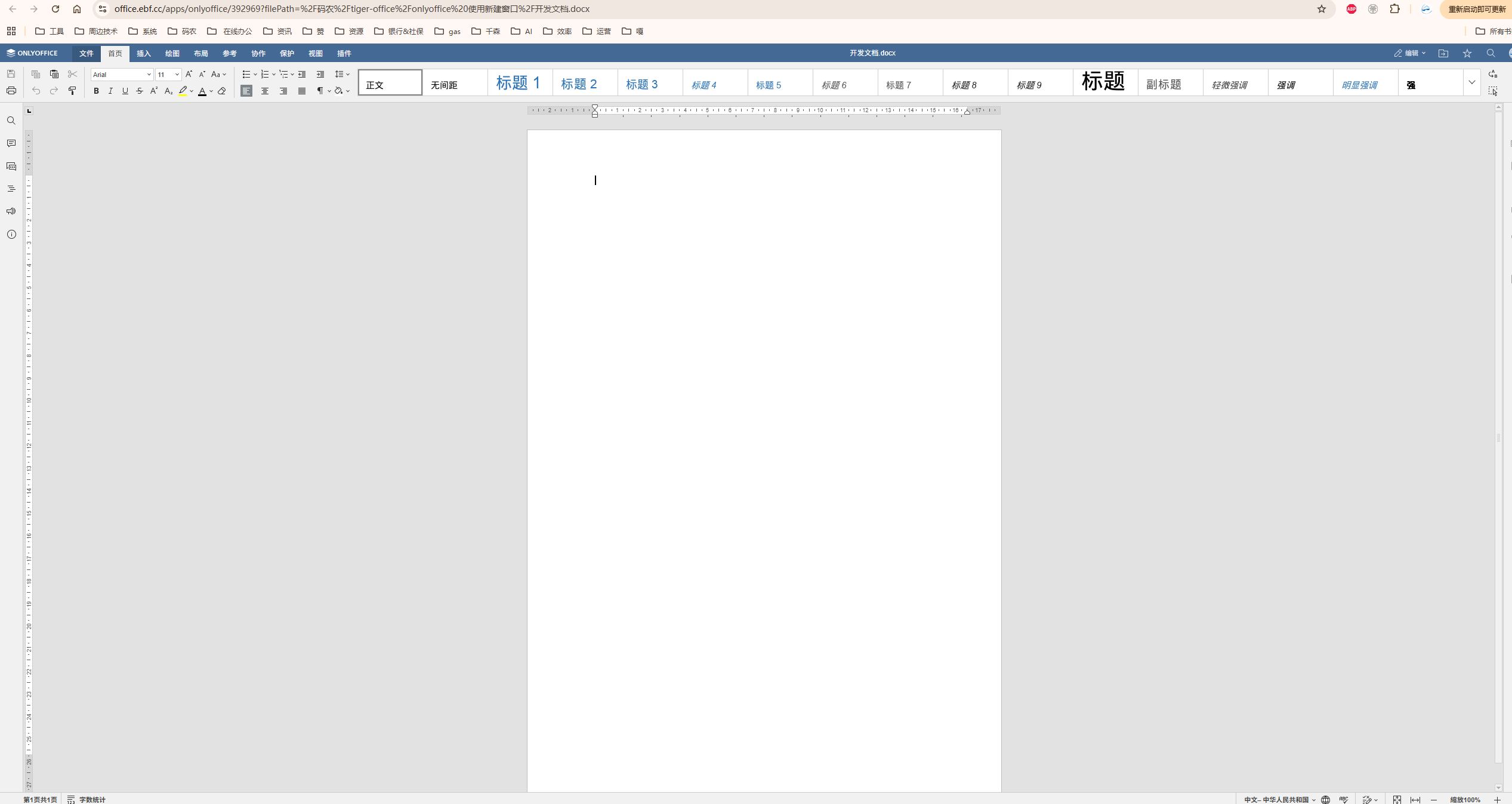
Task: Click the clear formatting eraser icon
Action: (222, 91)
